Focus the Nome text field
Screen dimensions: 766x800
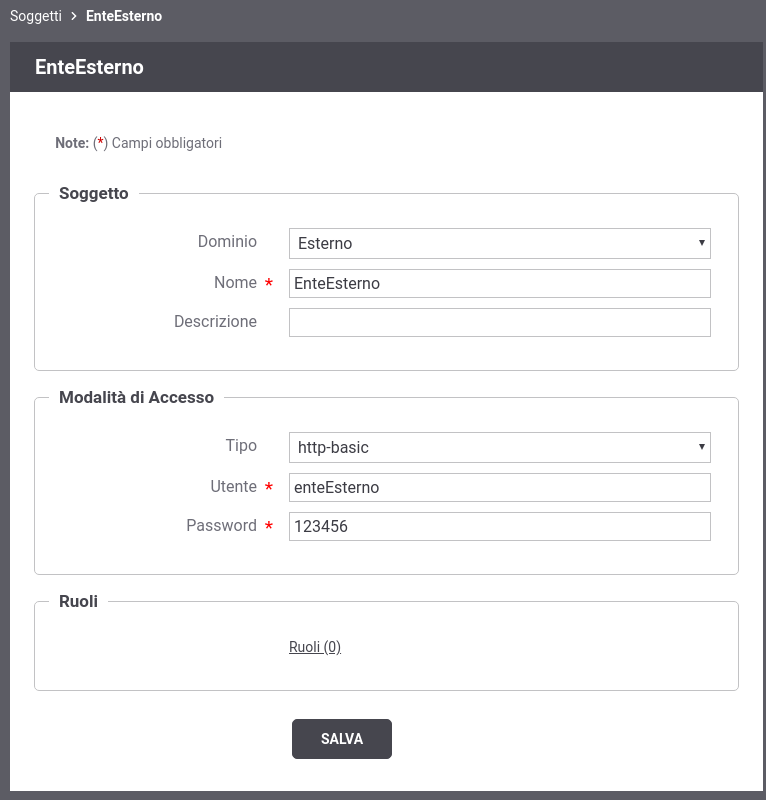pyautogui.click(x=499, y=283)
